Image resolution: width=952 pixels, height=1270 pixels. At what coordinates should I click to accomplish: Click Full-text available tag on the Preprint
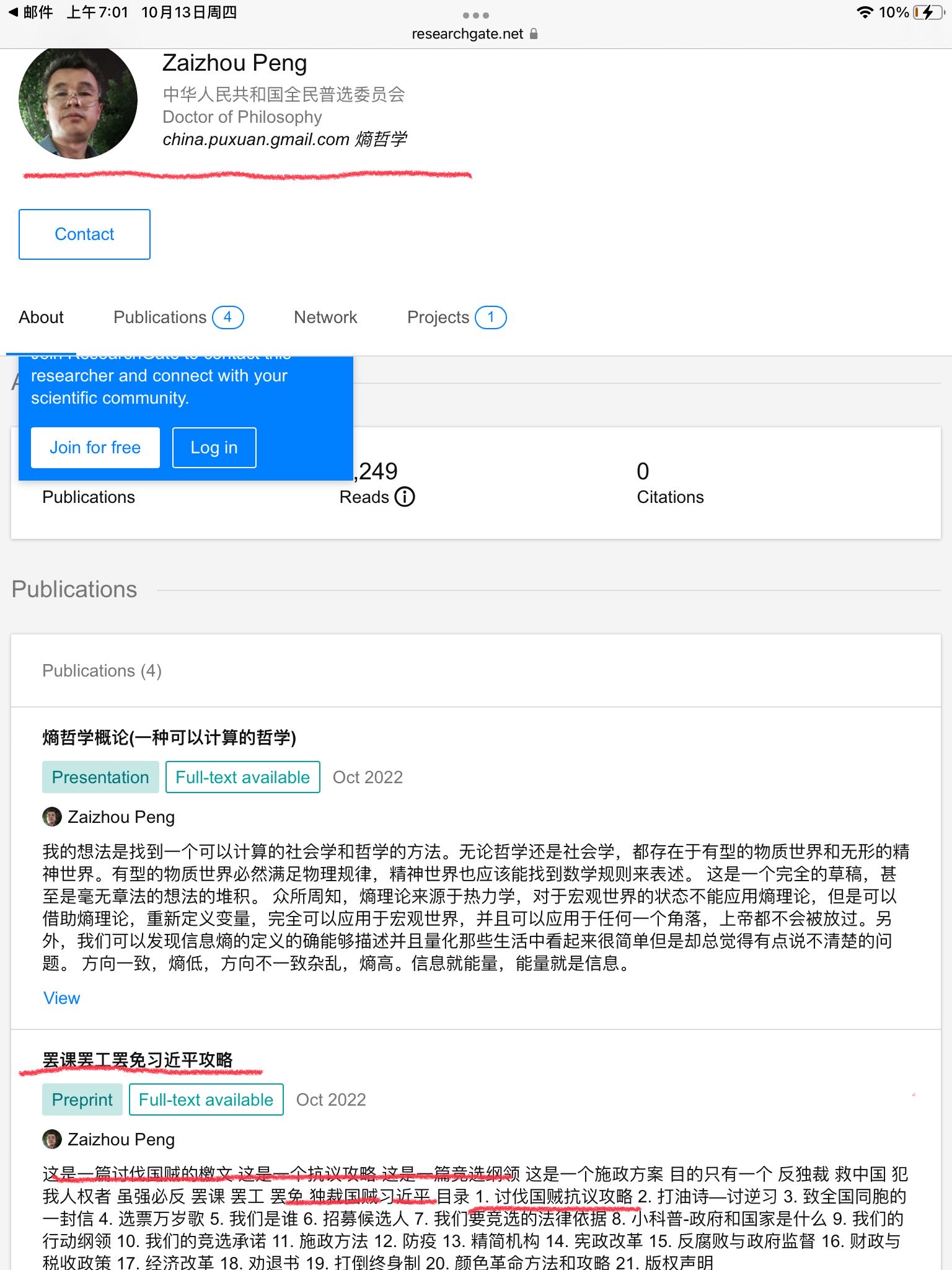pyautogui.click(x=206, y=1099)
